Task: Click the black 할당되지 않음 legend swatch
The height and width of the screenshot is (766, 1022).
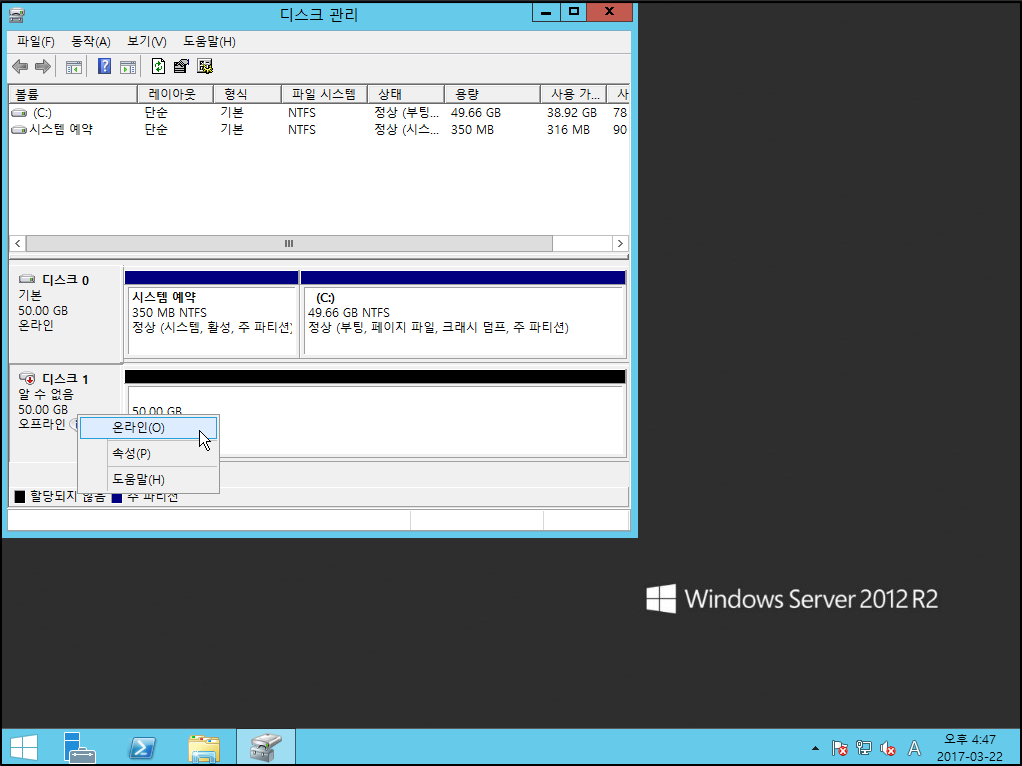Action: (20, 497)
